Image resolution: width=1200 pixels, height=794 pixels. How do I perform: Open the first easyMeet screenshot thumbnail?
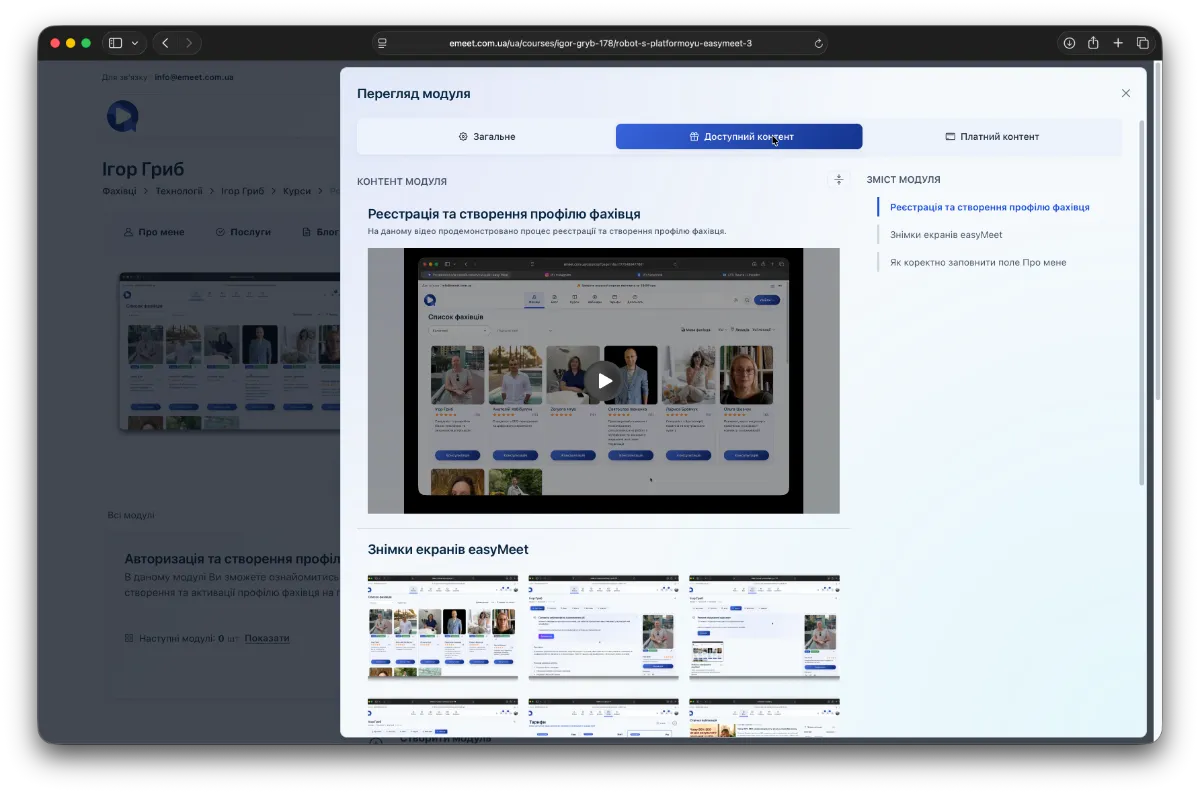442,627
